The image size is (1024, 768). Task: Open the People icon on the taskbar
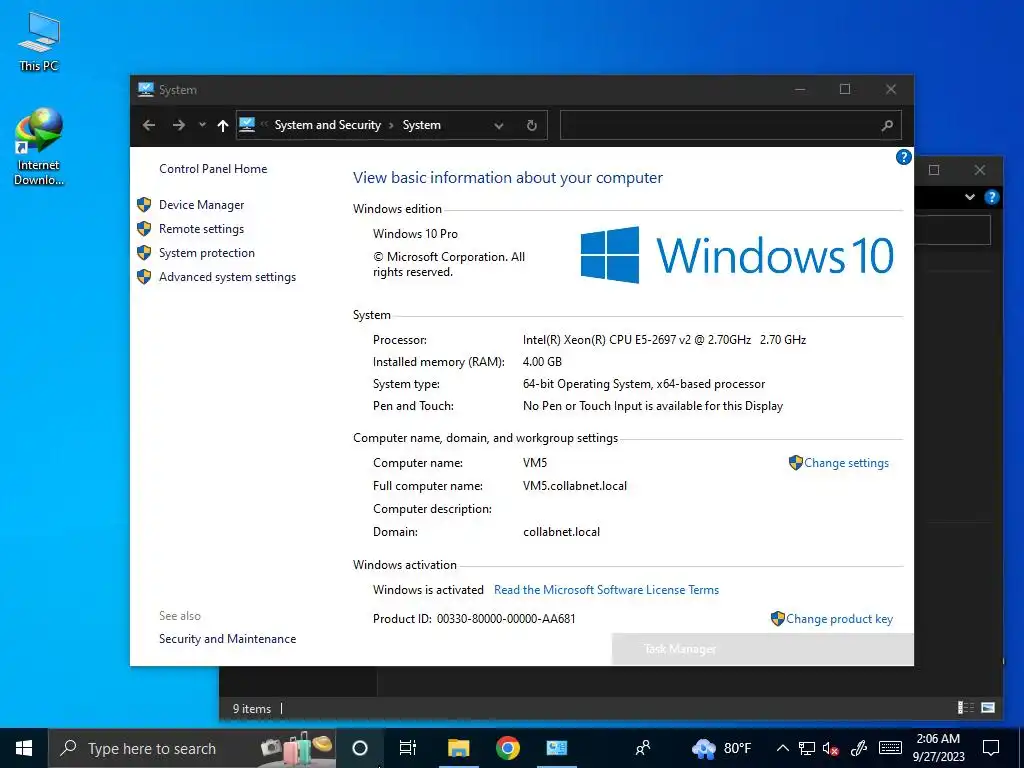pos(643,748)
